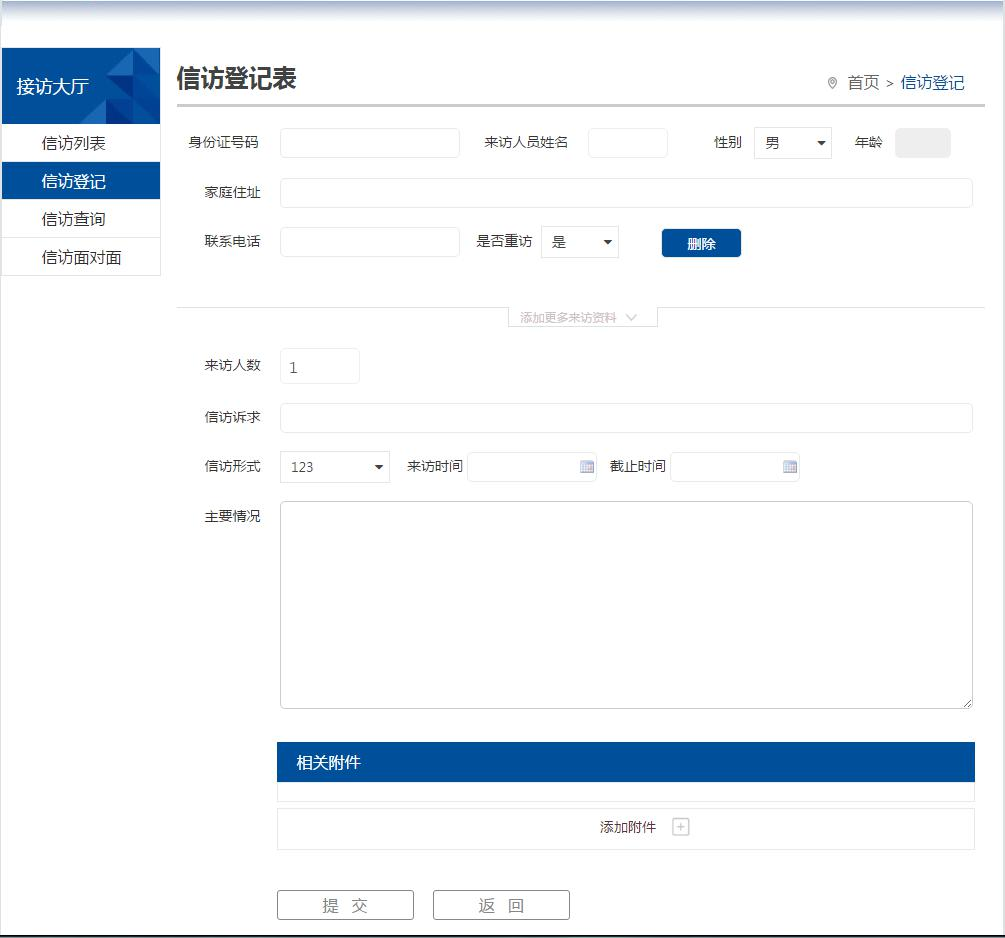The width and height of the screenshot is (1005, 938).
Task: Click into the 家庭住址 text field
Action: [x=626, y=193]
